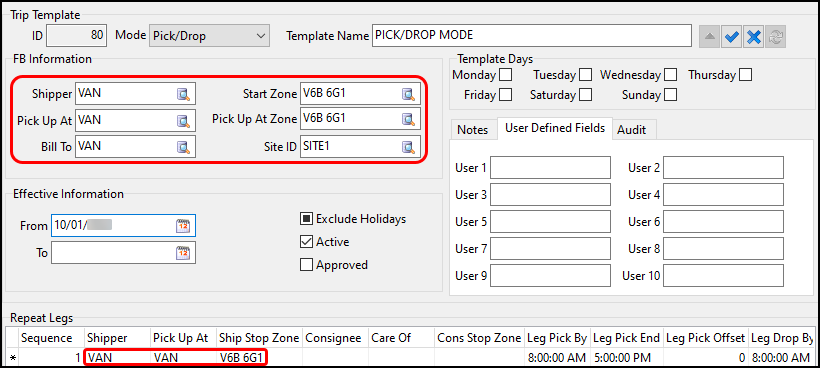Tick the Approved checkbox

click(x=306, y=264)
